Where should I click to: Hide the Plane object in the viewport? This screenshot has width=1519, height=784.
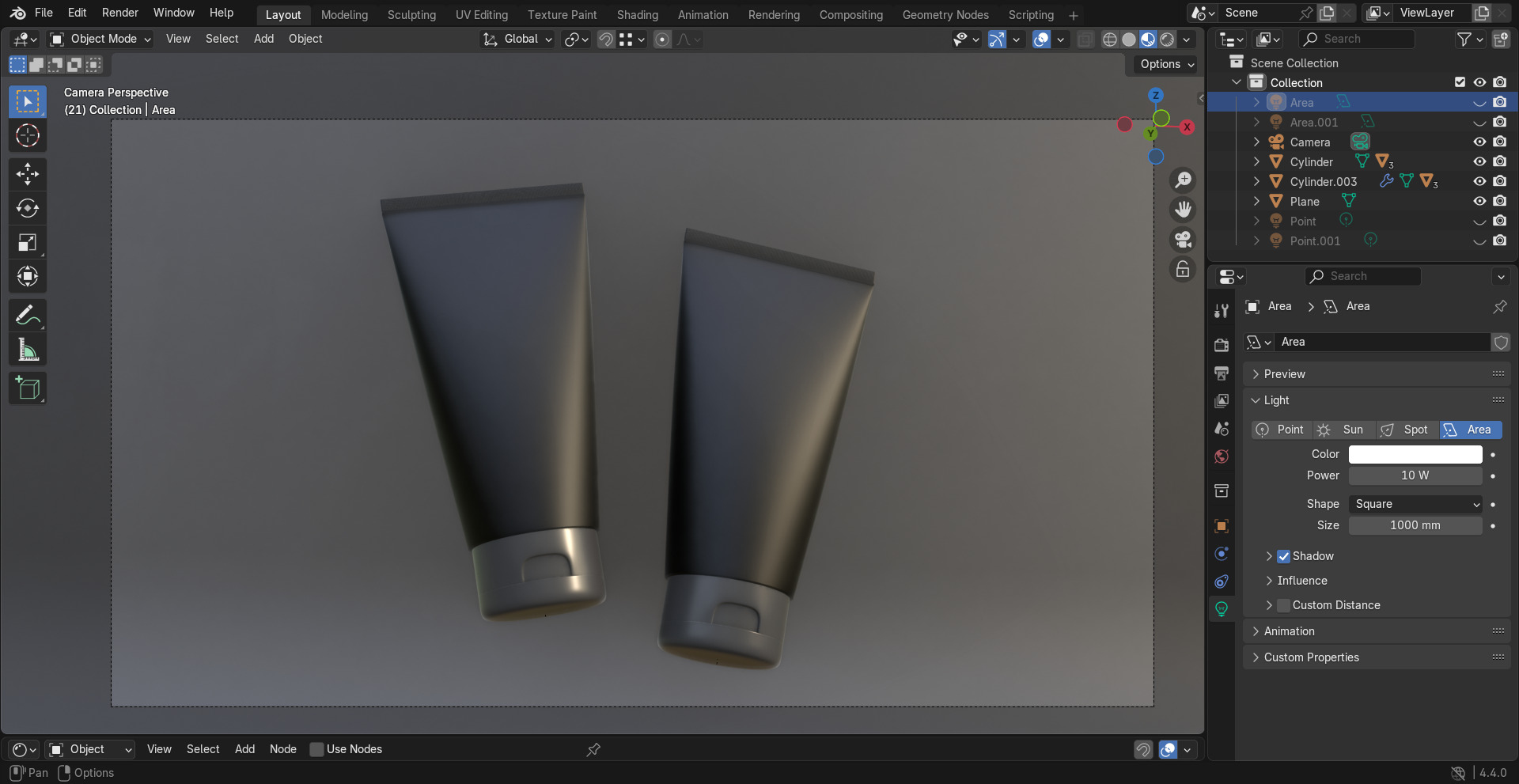click(1479, 201)
